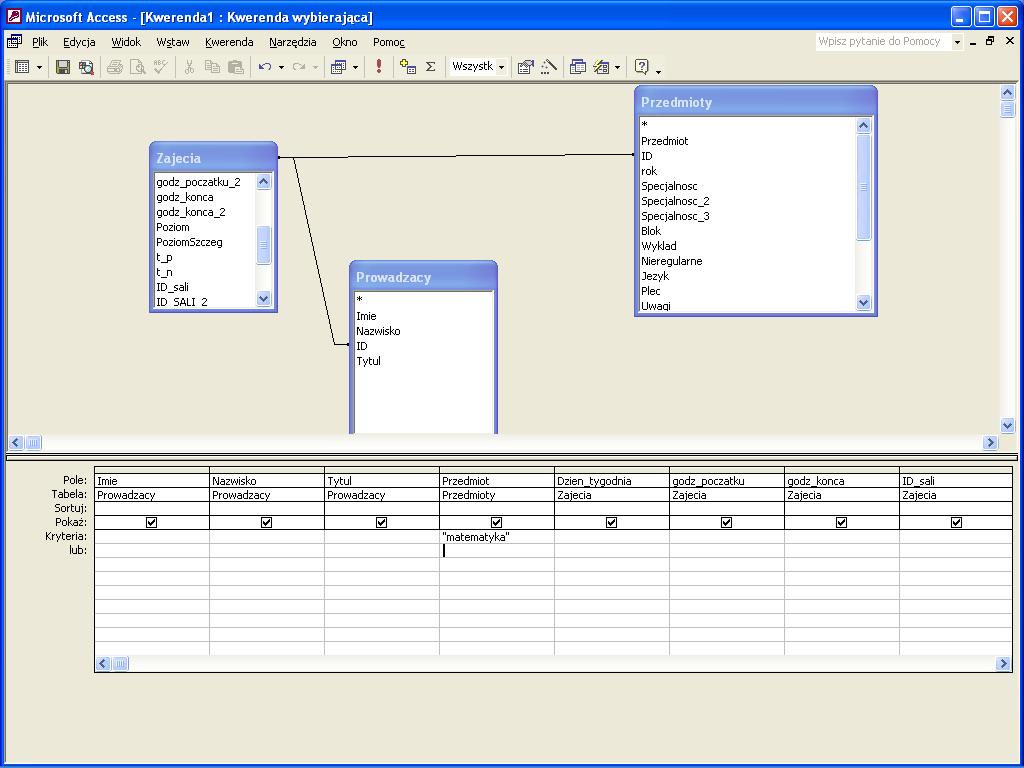Open the New Object dropdown arrow
Screen dimensions: 1024x768
(617, 67)
